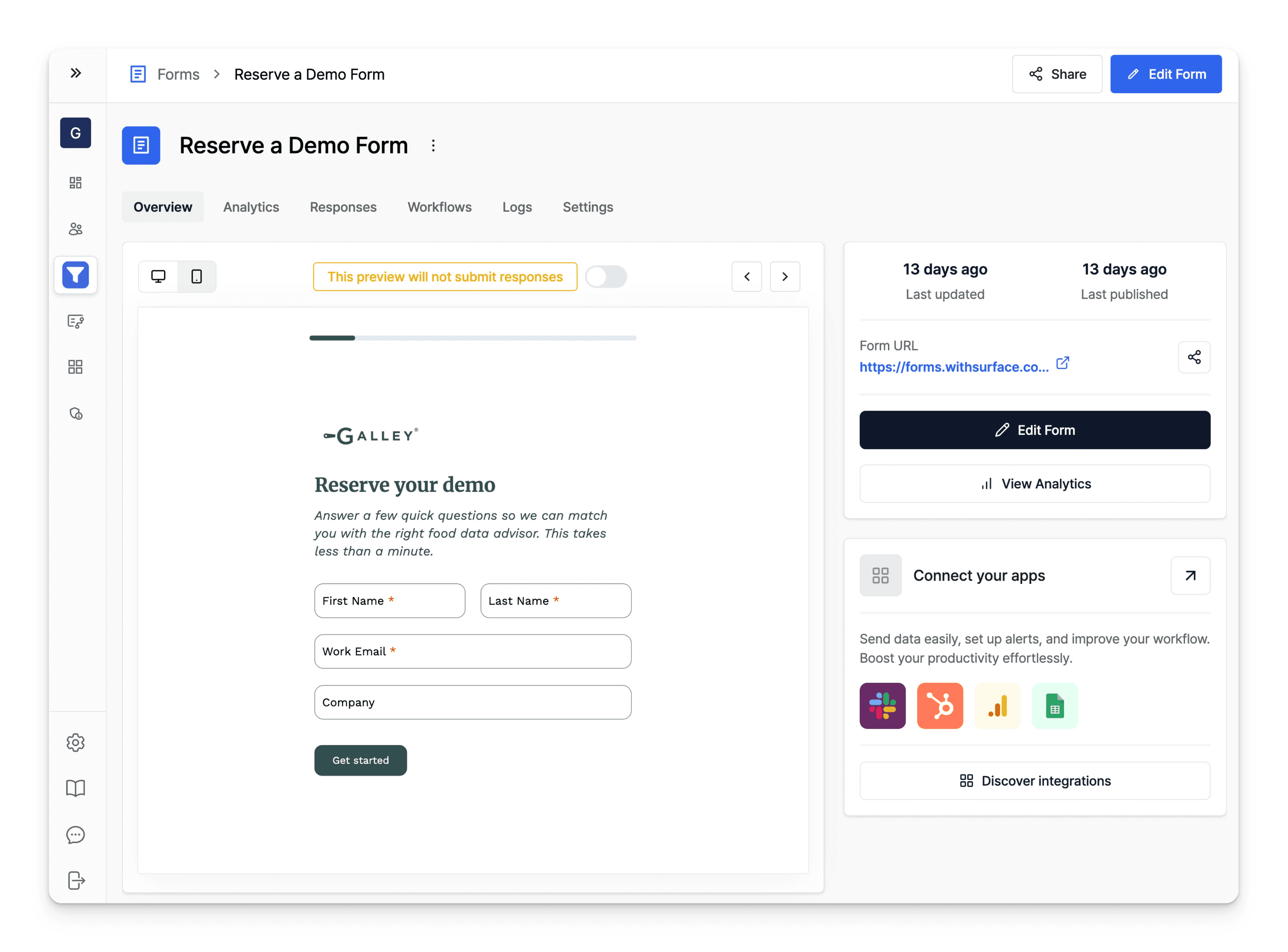Switch preview to mobile view
The height and width of the screenshot is (952, 1288).
point(197,277)
